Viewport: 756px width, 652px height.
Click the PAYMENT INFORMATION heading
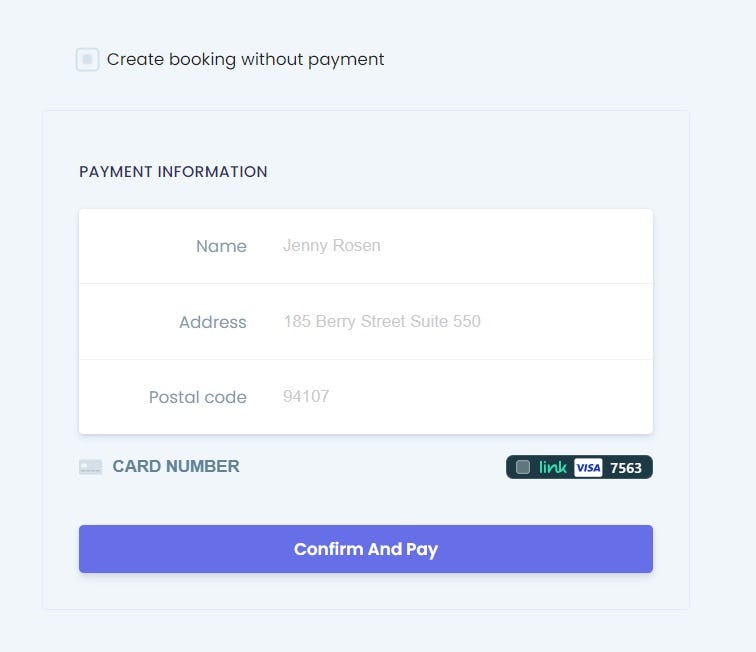coord(173,172)
